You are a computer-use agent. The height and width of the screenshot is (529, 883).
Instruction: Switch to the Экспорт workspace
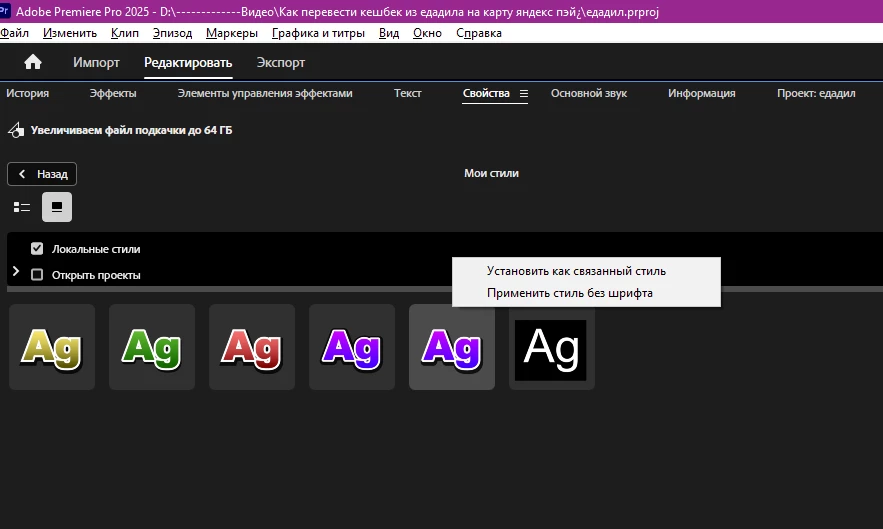[280, 63]
